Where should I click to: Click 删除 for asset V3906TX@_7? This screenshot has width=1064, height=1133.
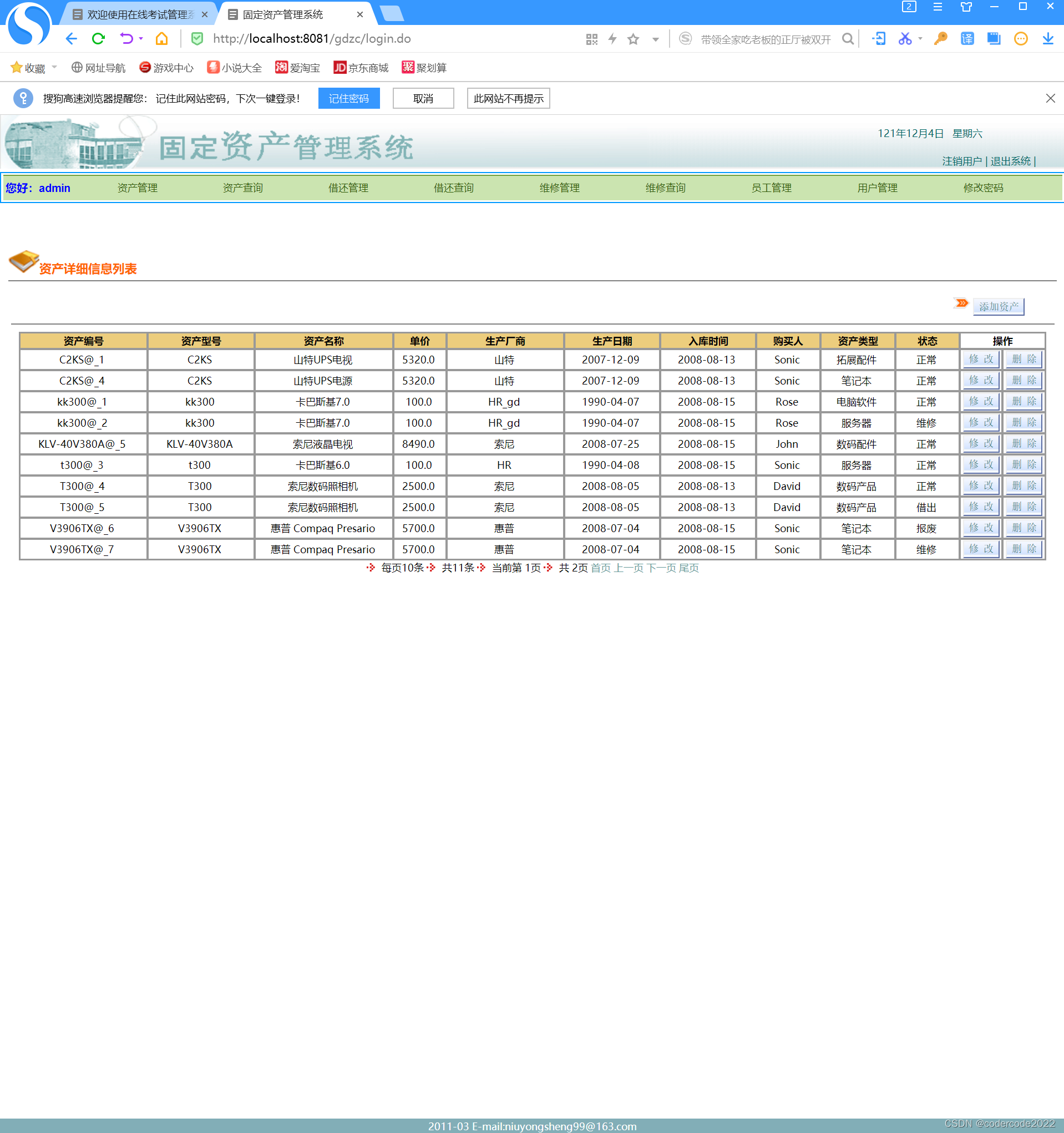[1024, 549]
